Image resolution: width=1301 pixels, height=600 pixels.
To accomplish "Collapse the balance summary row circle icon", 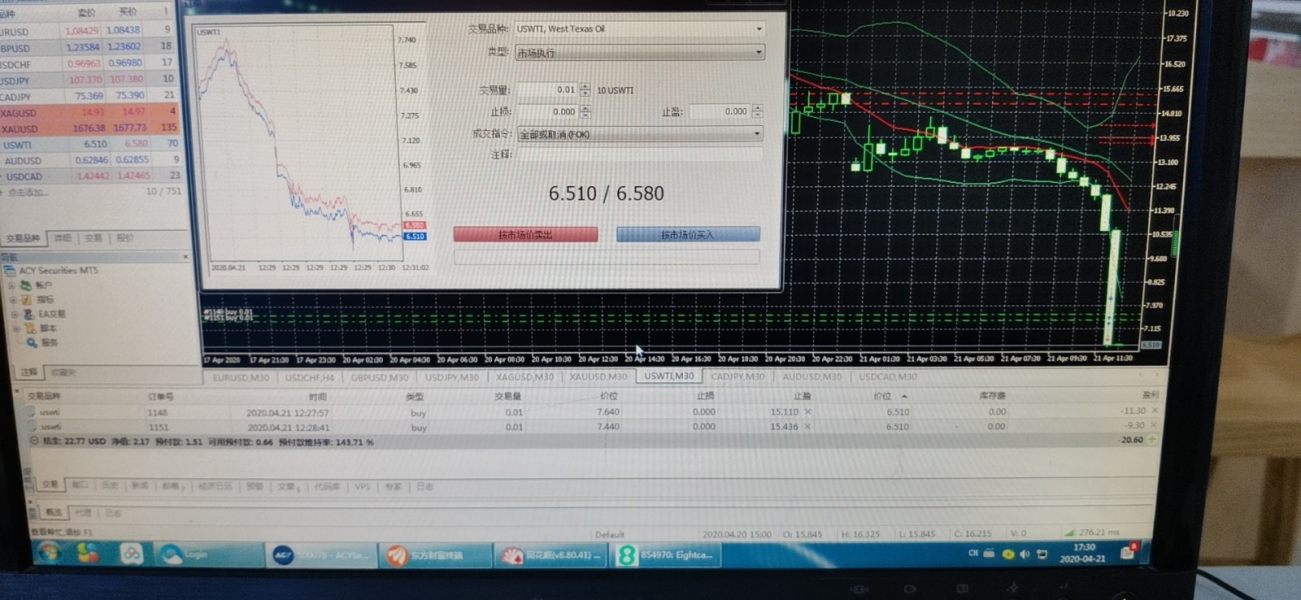I will click(x=33, y=441).
